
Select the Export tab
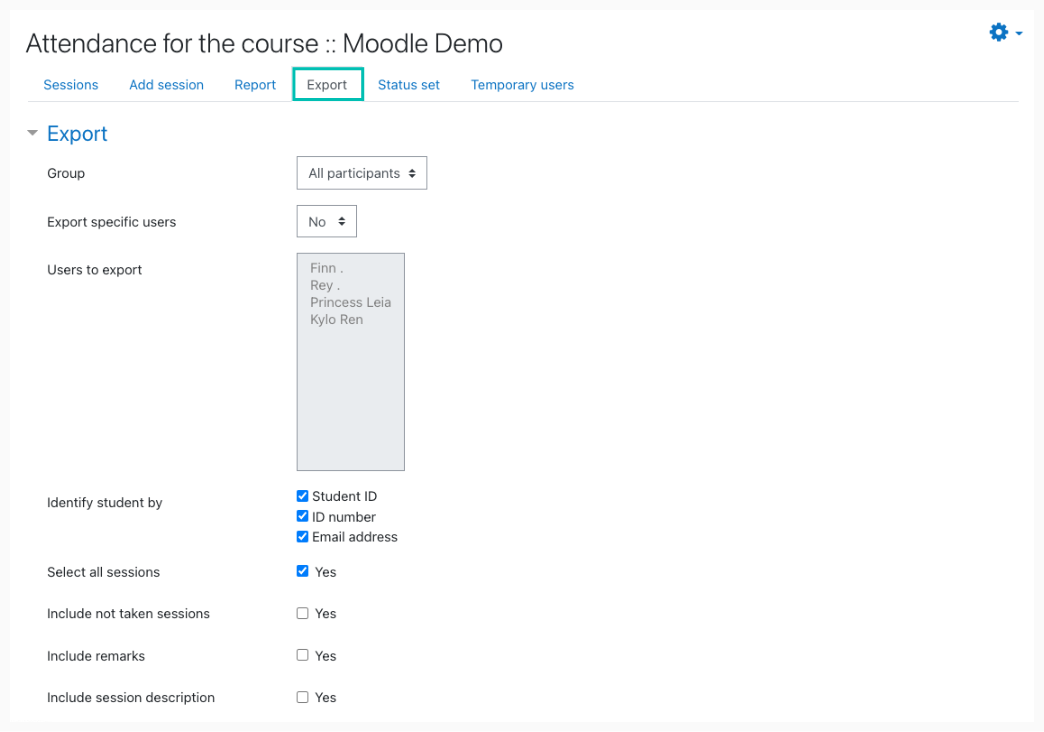point(327,85)
